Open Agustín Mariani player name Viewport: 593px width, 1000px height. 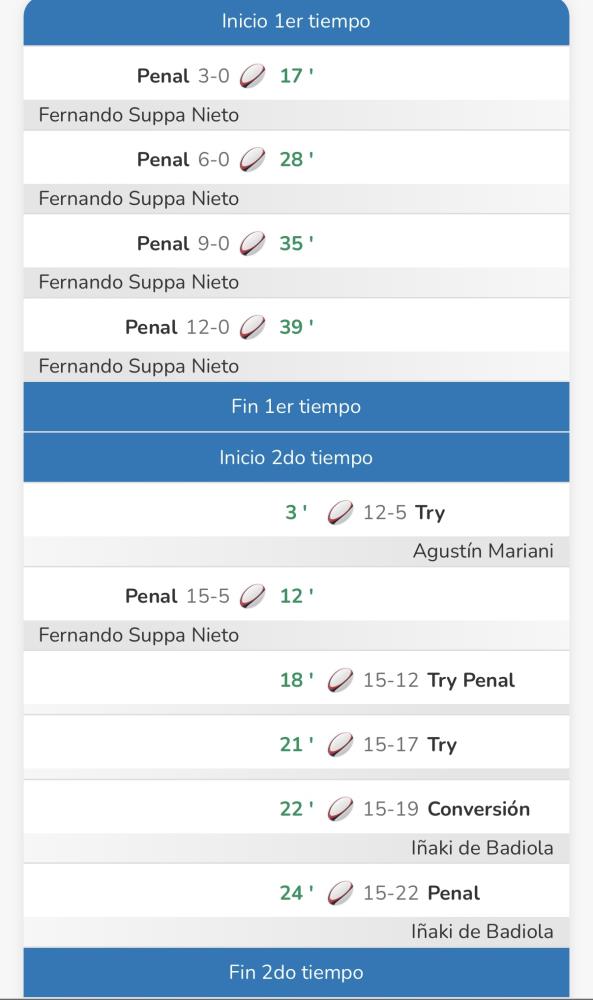[483, 551]
